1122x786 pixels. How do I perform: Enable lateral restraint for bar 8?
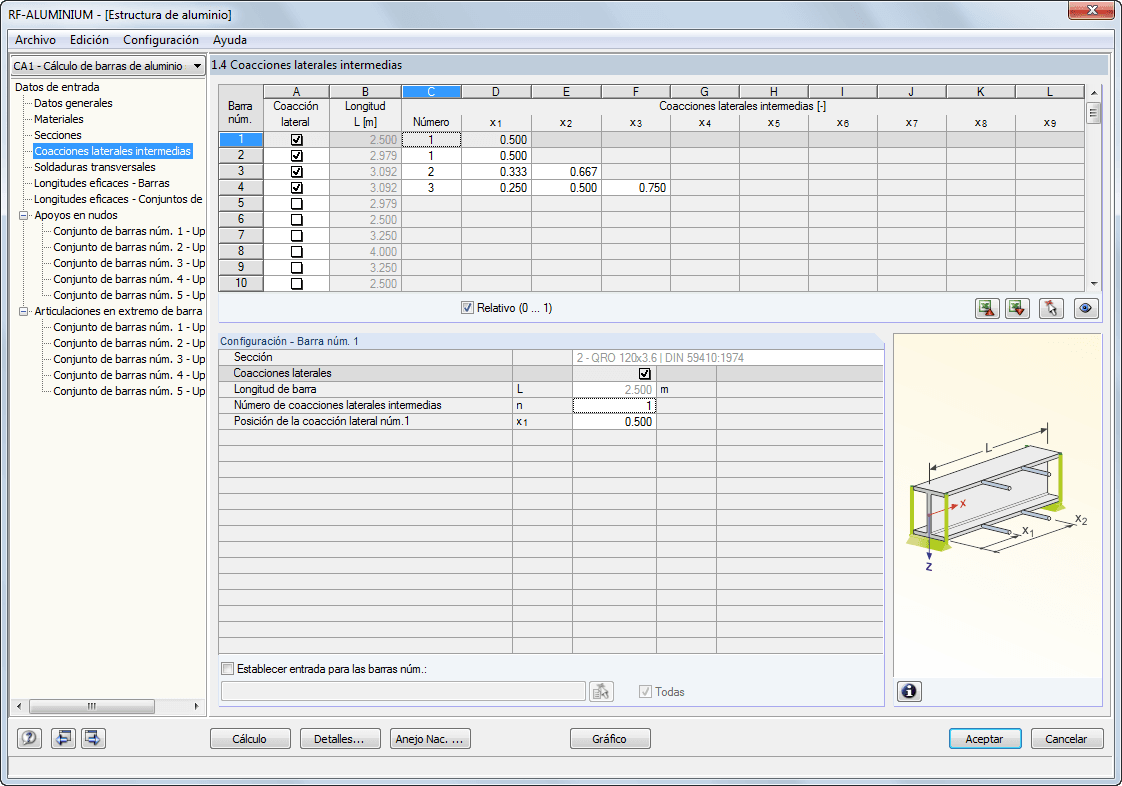297,251
